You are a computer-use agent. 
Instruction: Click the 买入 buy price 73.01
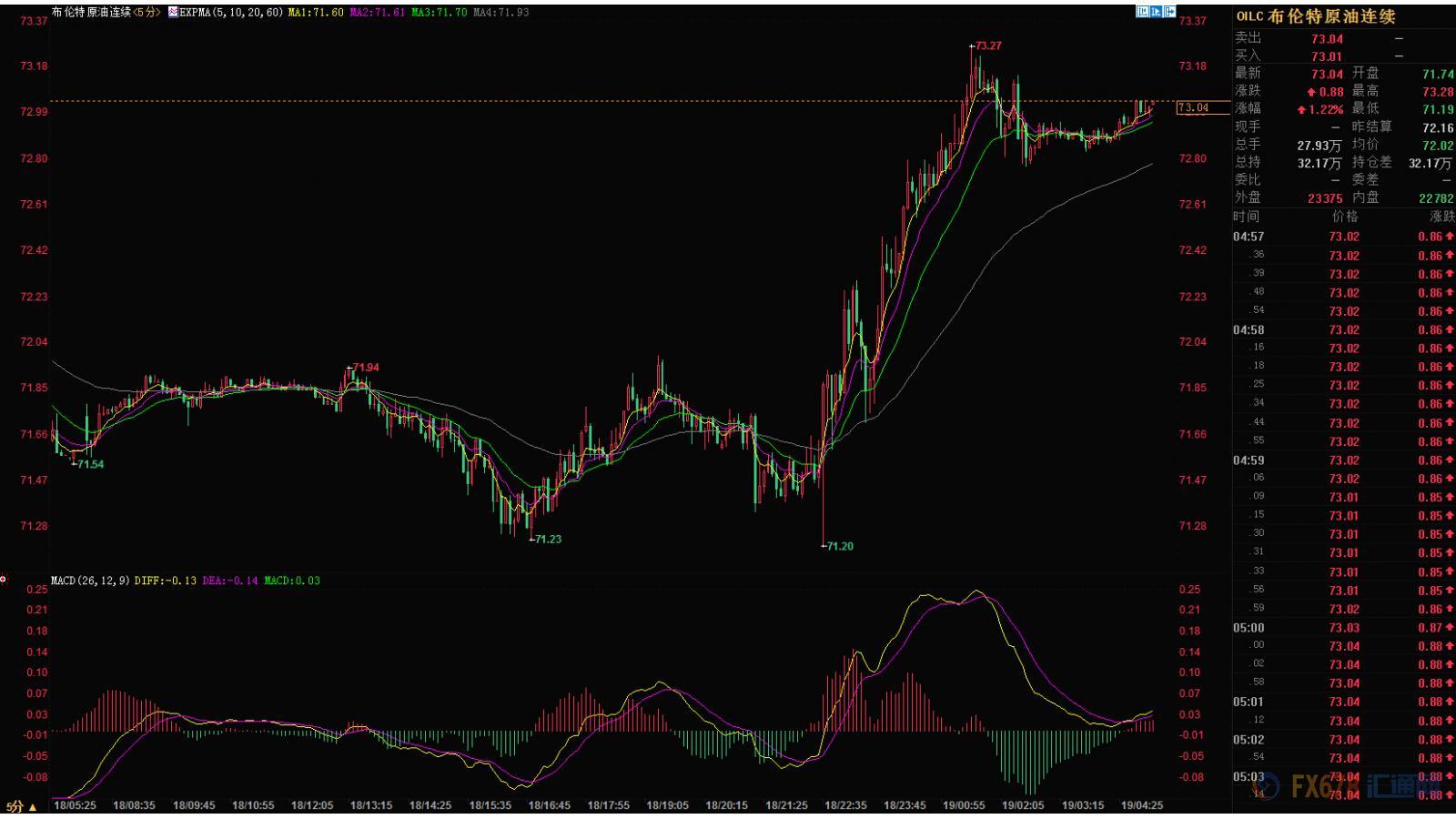click(1327, 56)
